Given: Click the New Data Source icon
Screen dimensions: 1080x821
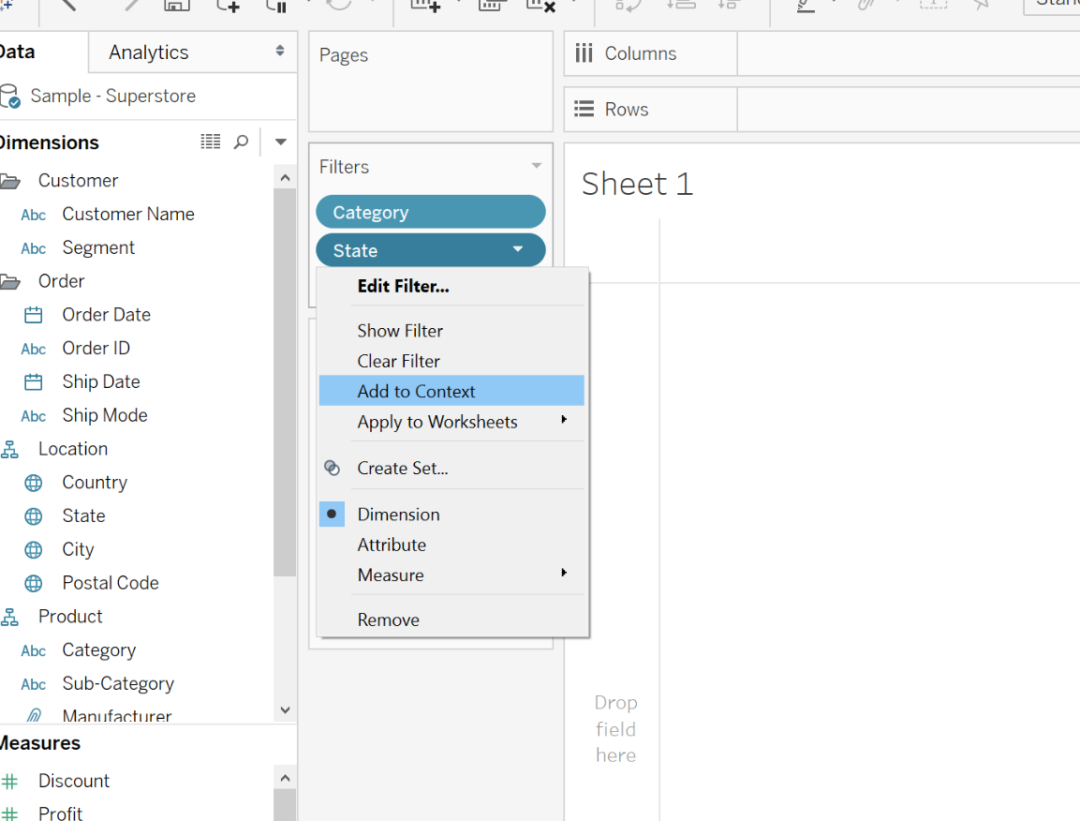Looking at the screenshot, I should [x=227, y=7].
